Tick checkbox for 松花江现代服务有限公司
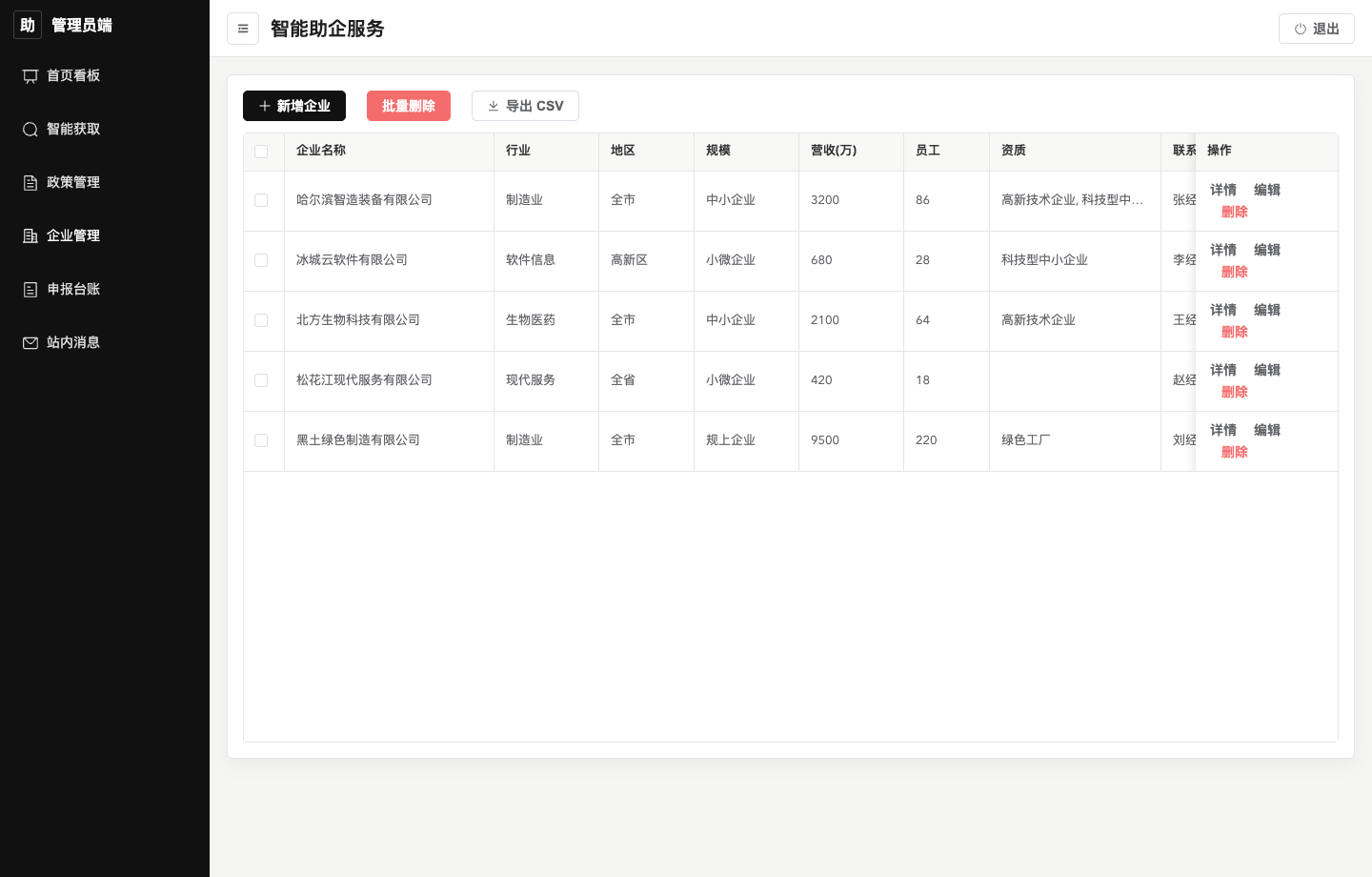1372x877 pixels. pyautogui.click(x=261, y=380)
